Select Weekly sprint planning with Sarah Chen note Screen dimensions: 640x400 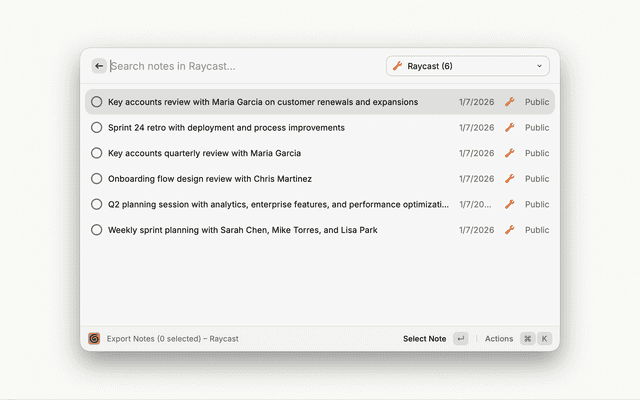pos(242,230)
